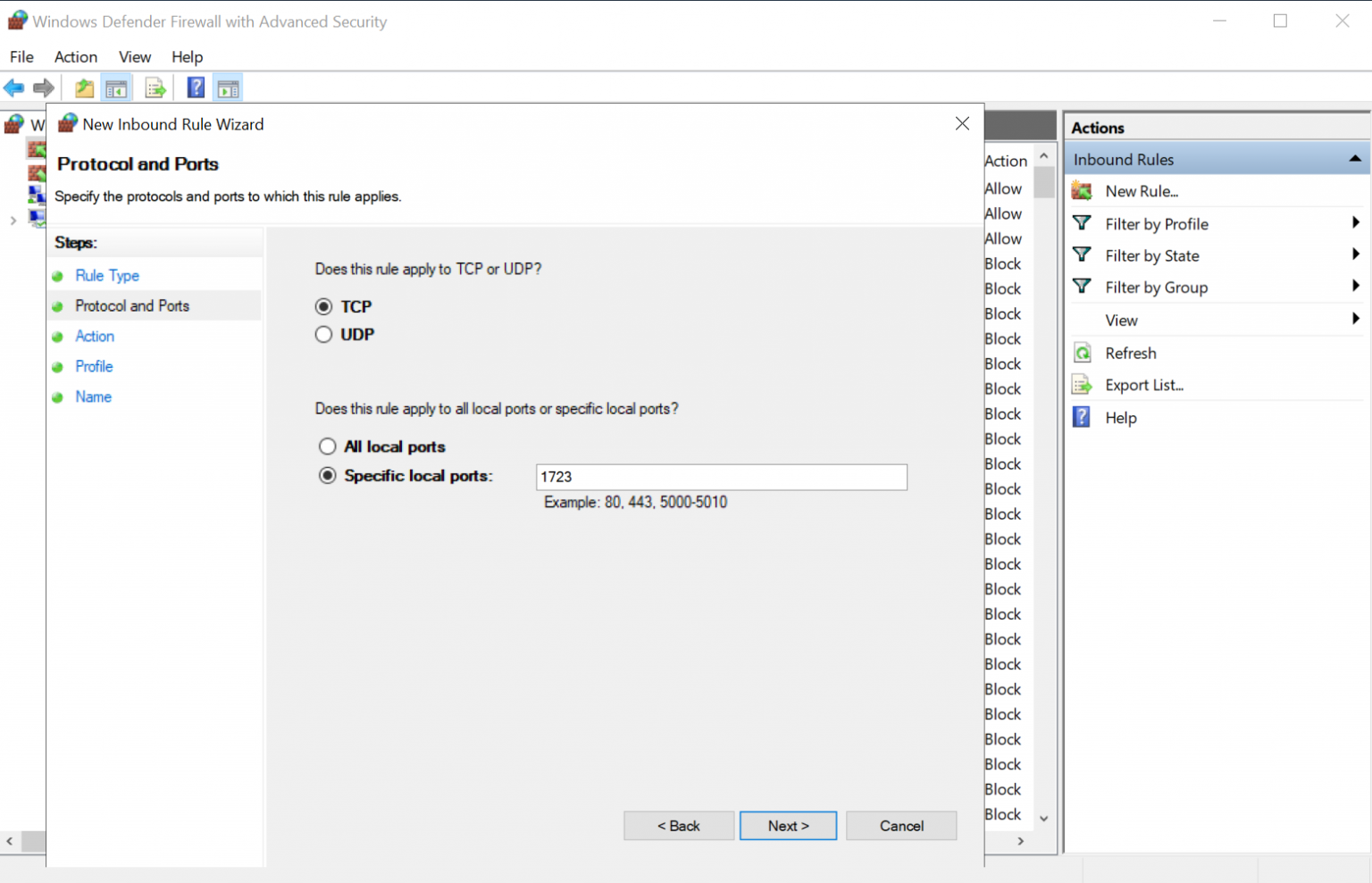
Task: Click the Forward arrow toolbar icon
Action: point(43,87)
